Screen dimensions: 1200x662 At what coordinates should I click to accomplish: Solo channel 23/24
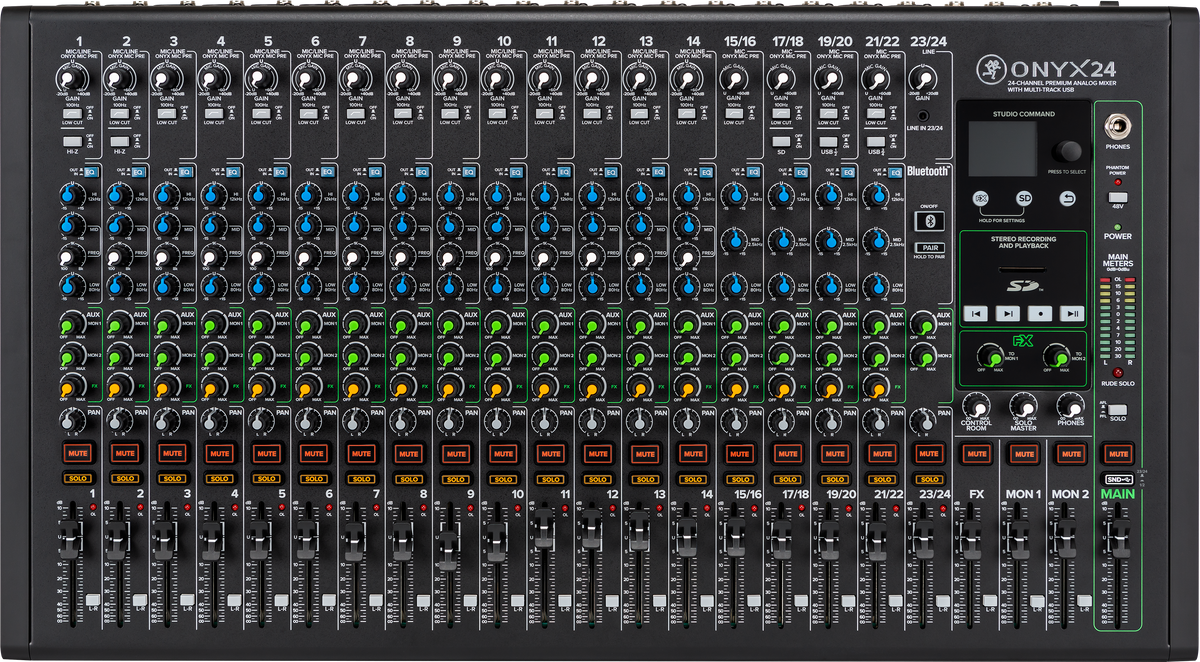click(x=929, y=479)
